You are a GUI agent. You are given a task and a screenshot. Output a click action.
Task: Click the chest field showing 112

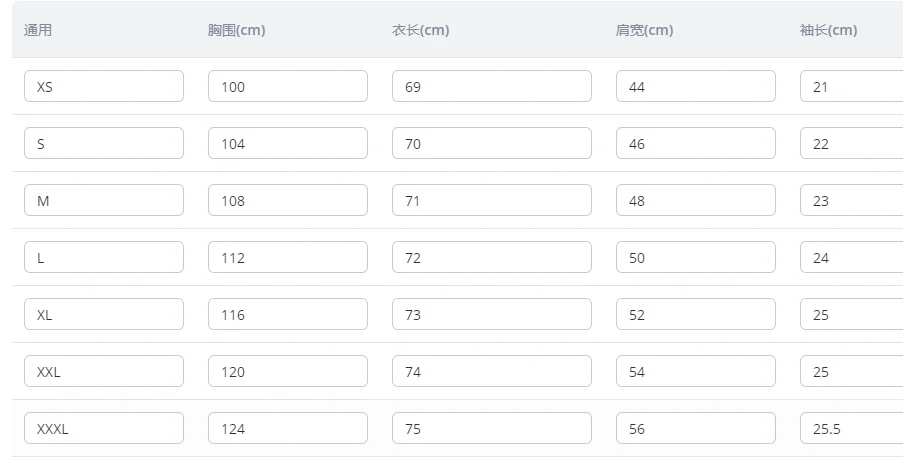pos(288,257)
